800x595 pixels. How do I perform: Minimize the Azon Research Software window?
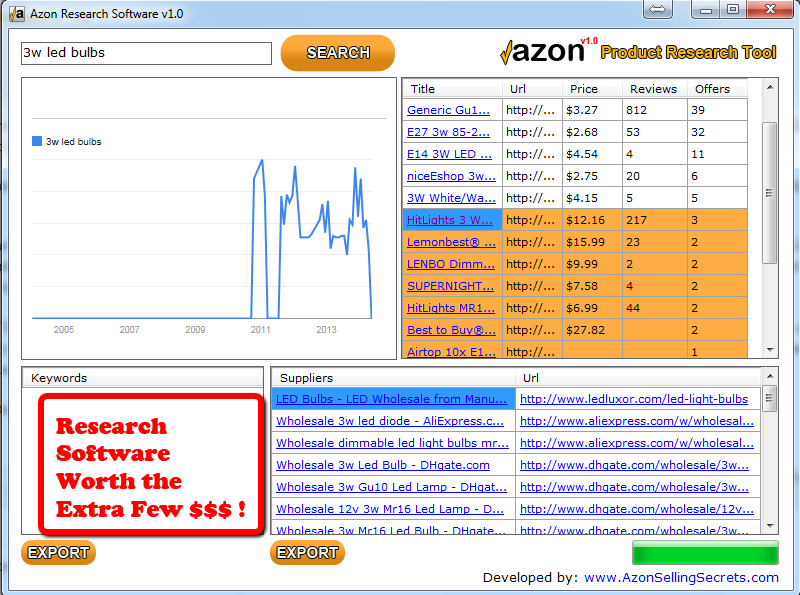pyautogui.click(x=706, y=9)
